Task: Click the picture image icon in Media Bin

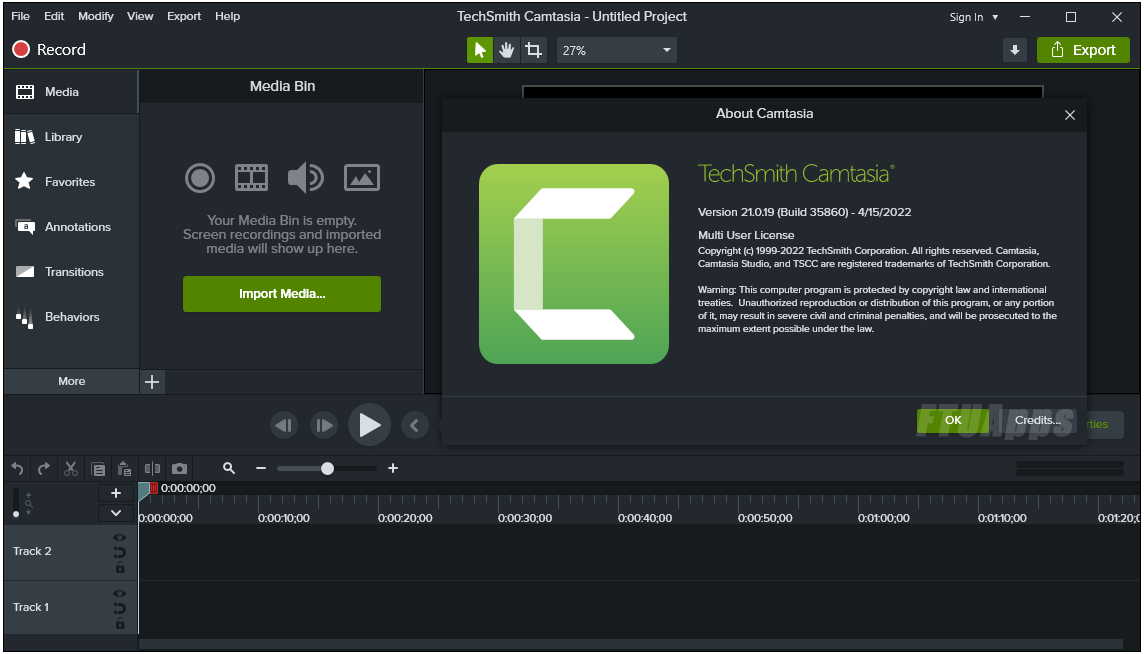Action: [x=362, y=177]
